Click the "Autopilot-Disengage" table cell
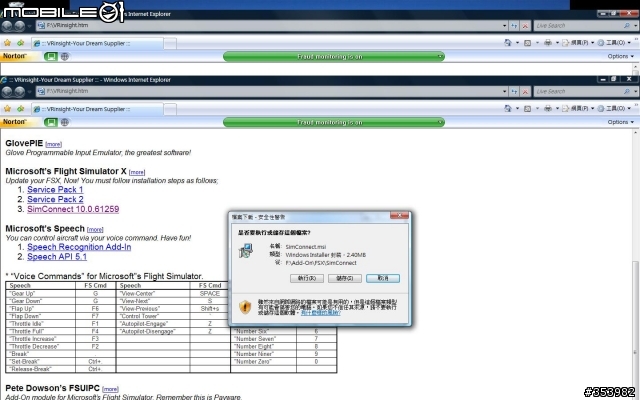This screenshot has height=400, width=640. [153, 331]
